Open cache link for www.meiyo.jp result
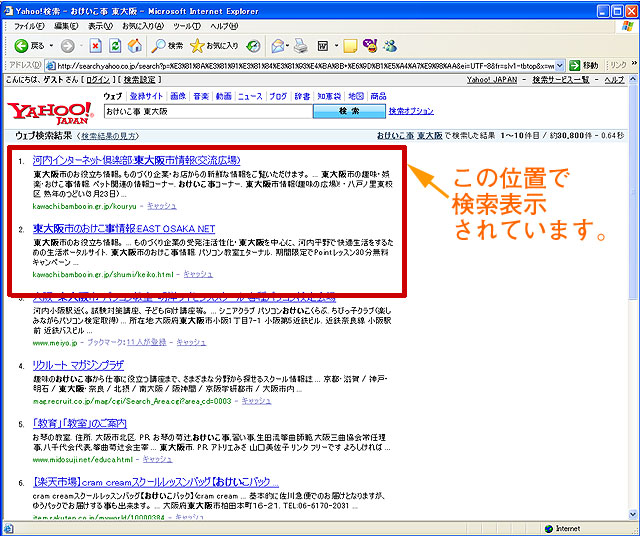 click(191, 343)
